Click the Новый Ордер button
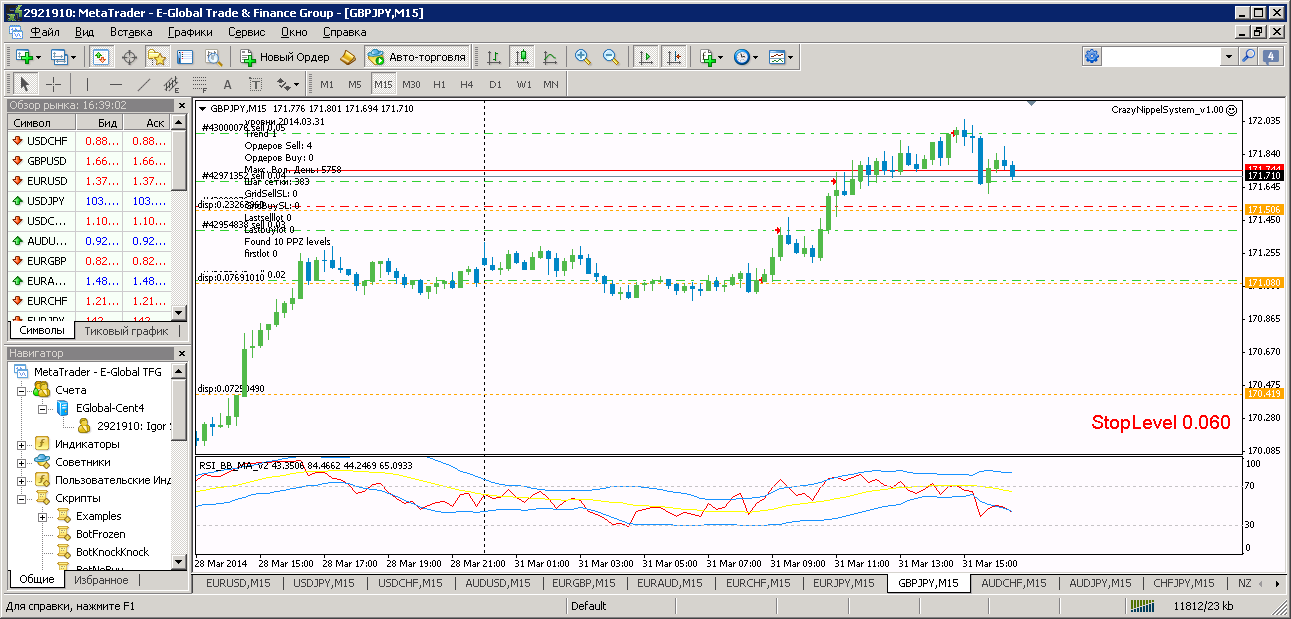 pos(286,57)
